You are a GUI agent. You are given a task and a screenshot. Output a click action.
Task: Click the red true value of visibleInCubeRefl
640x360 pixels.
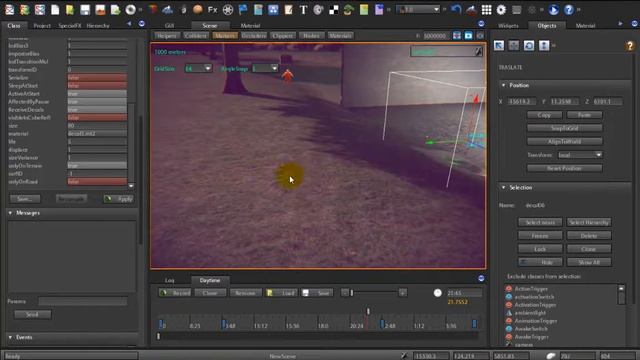[x=97, y=118]
